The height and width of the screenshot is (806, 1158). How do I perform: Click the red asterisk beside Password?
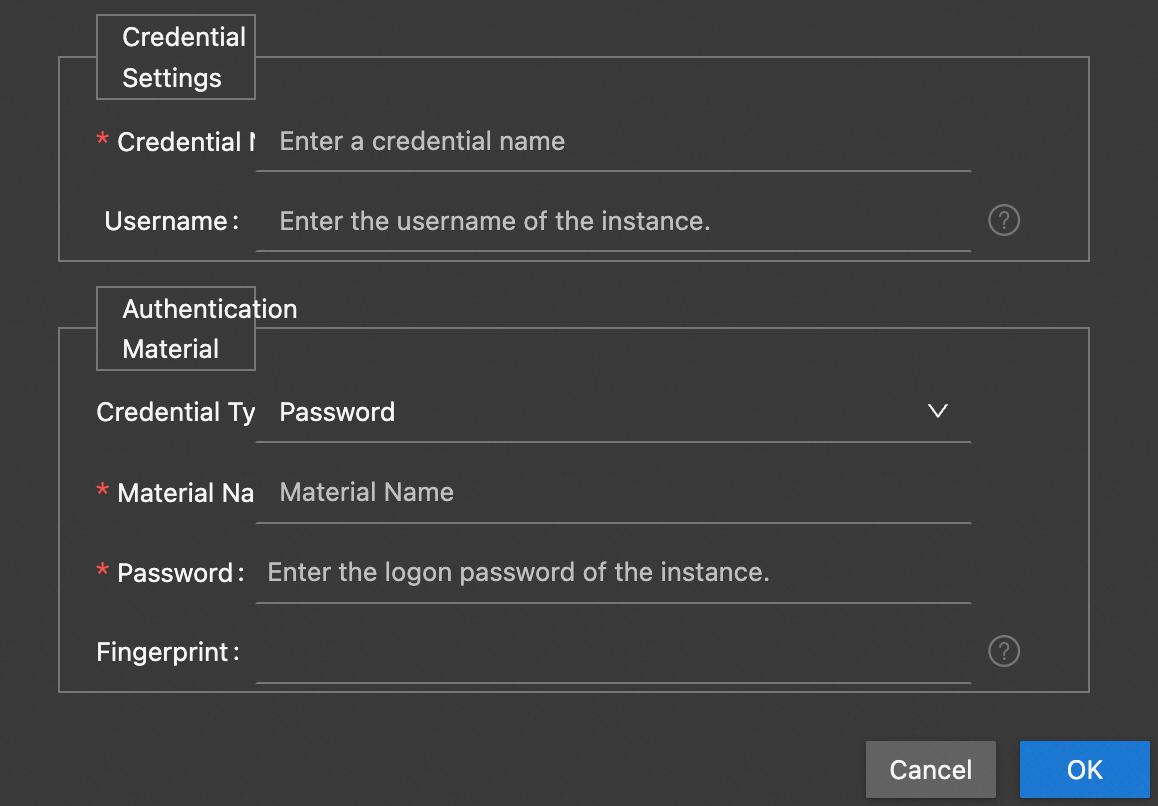pos(102,571)
